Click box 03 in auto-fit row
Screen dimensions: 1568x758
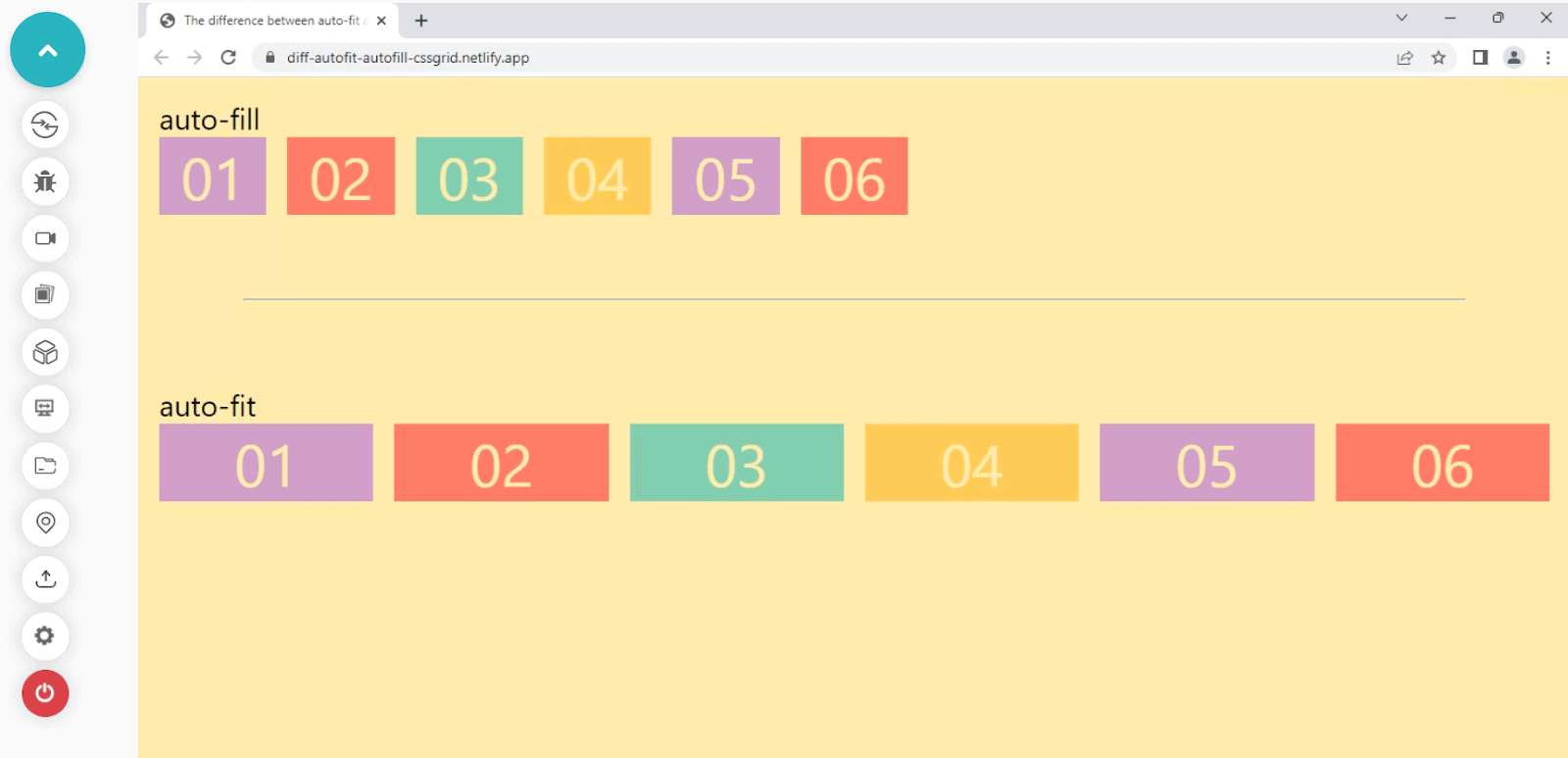point(737,463)
